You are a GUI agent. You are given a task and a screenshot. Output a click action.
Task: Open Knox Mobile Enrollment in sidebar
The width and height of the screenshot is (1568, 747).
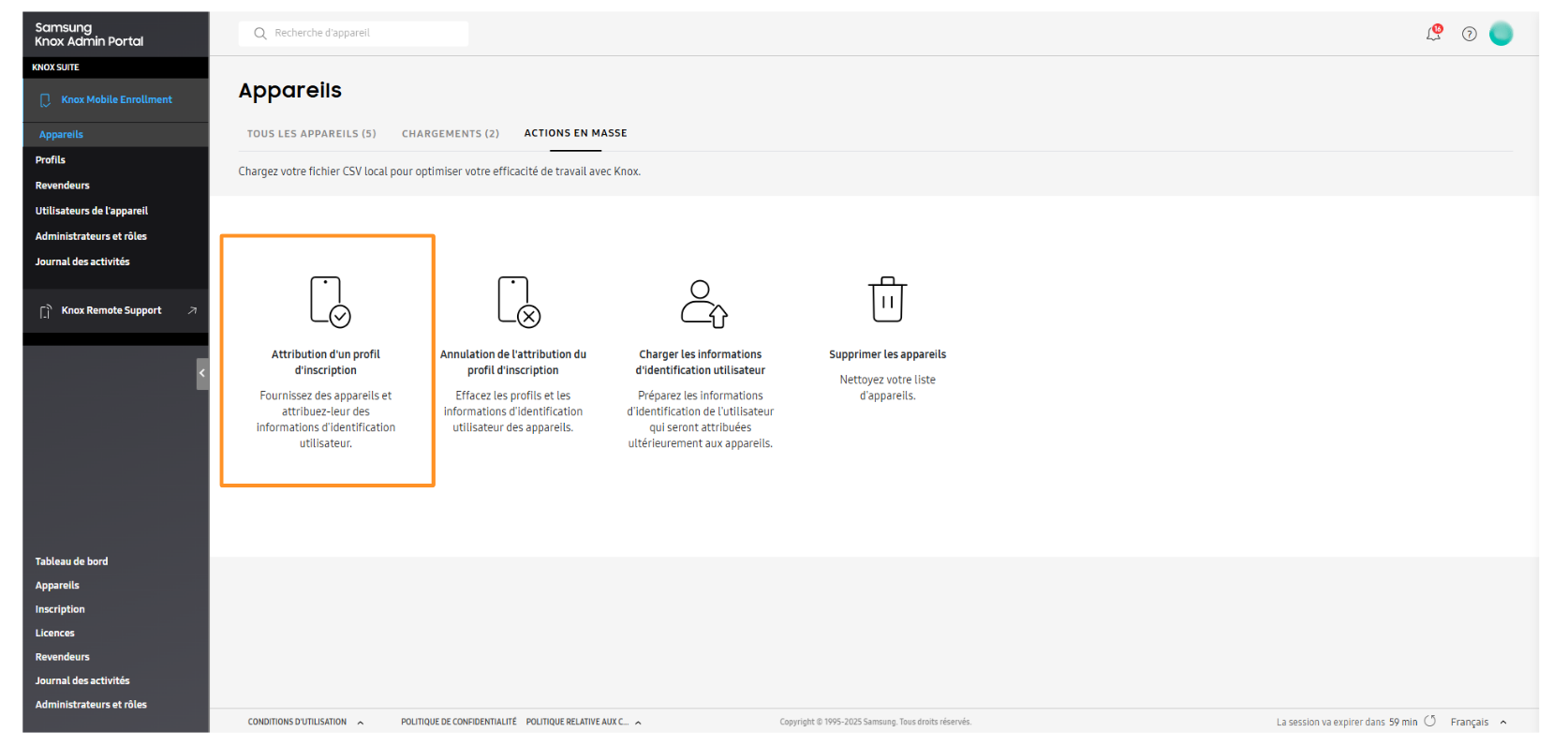tap(115, 99)
